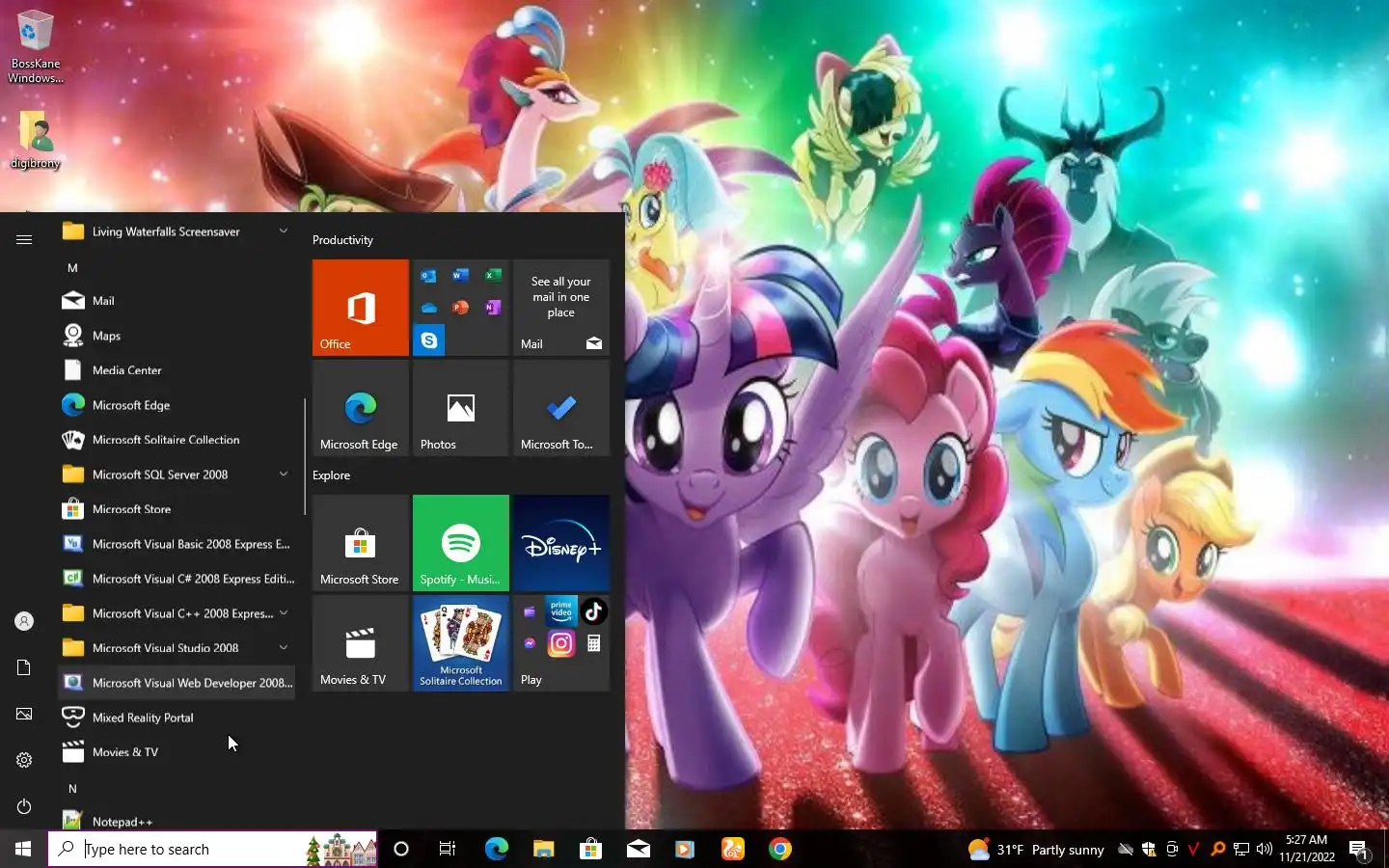Open the Microsoft To Do tile
The width and height of the screenshot is (1389, 868).
tap(560, 408)
